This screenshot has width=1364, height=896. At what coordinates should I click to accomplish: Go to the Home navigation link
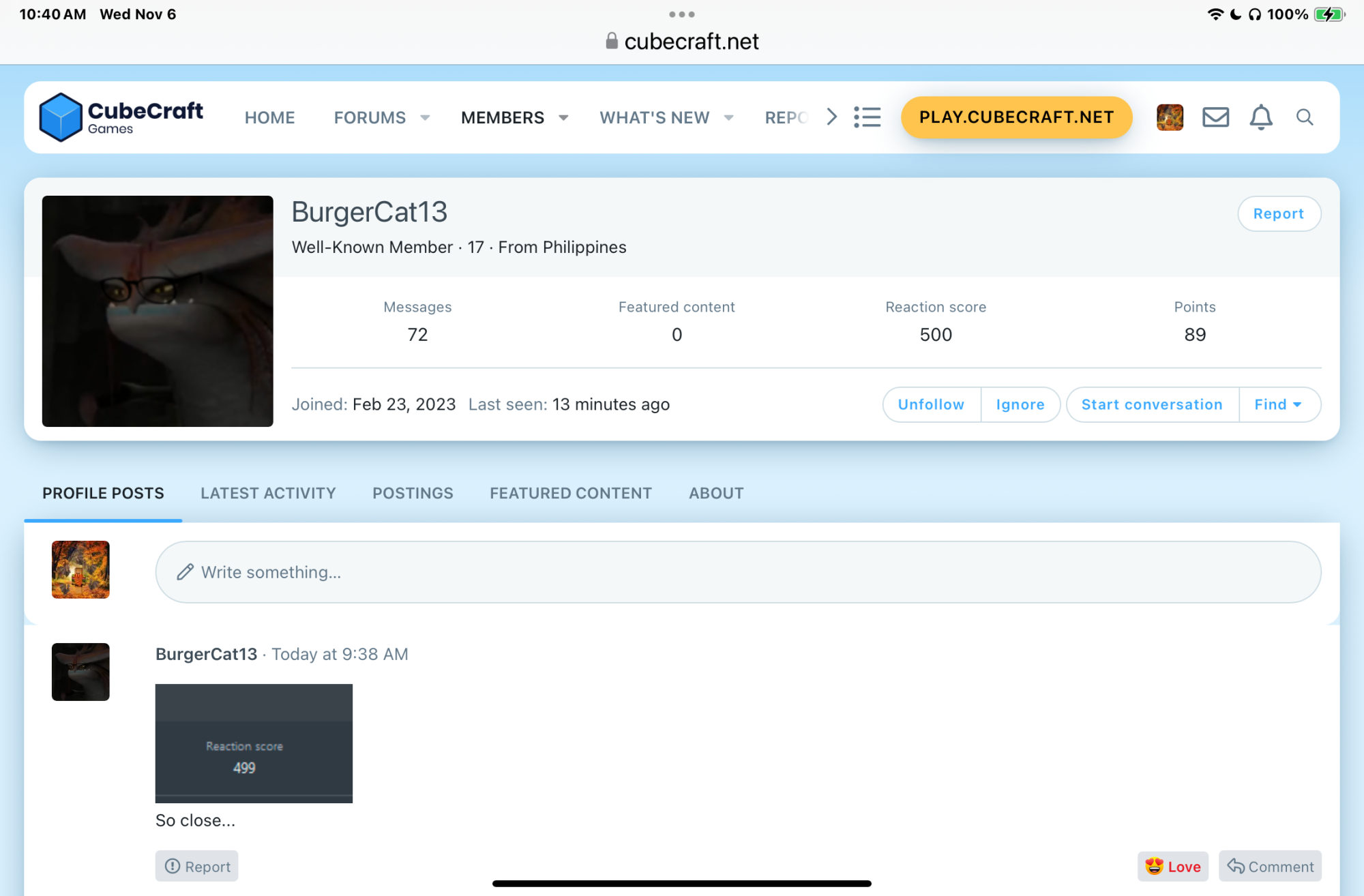point(270,118)
